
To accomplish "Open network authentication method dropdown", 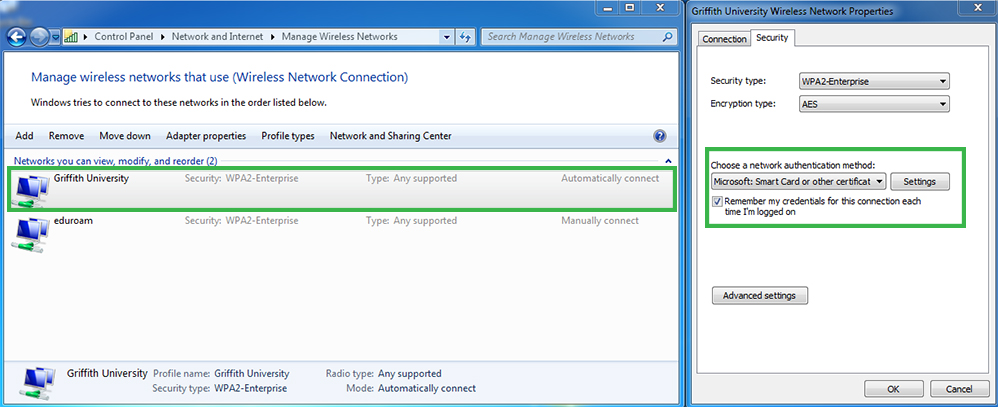I will click(798, 182).
